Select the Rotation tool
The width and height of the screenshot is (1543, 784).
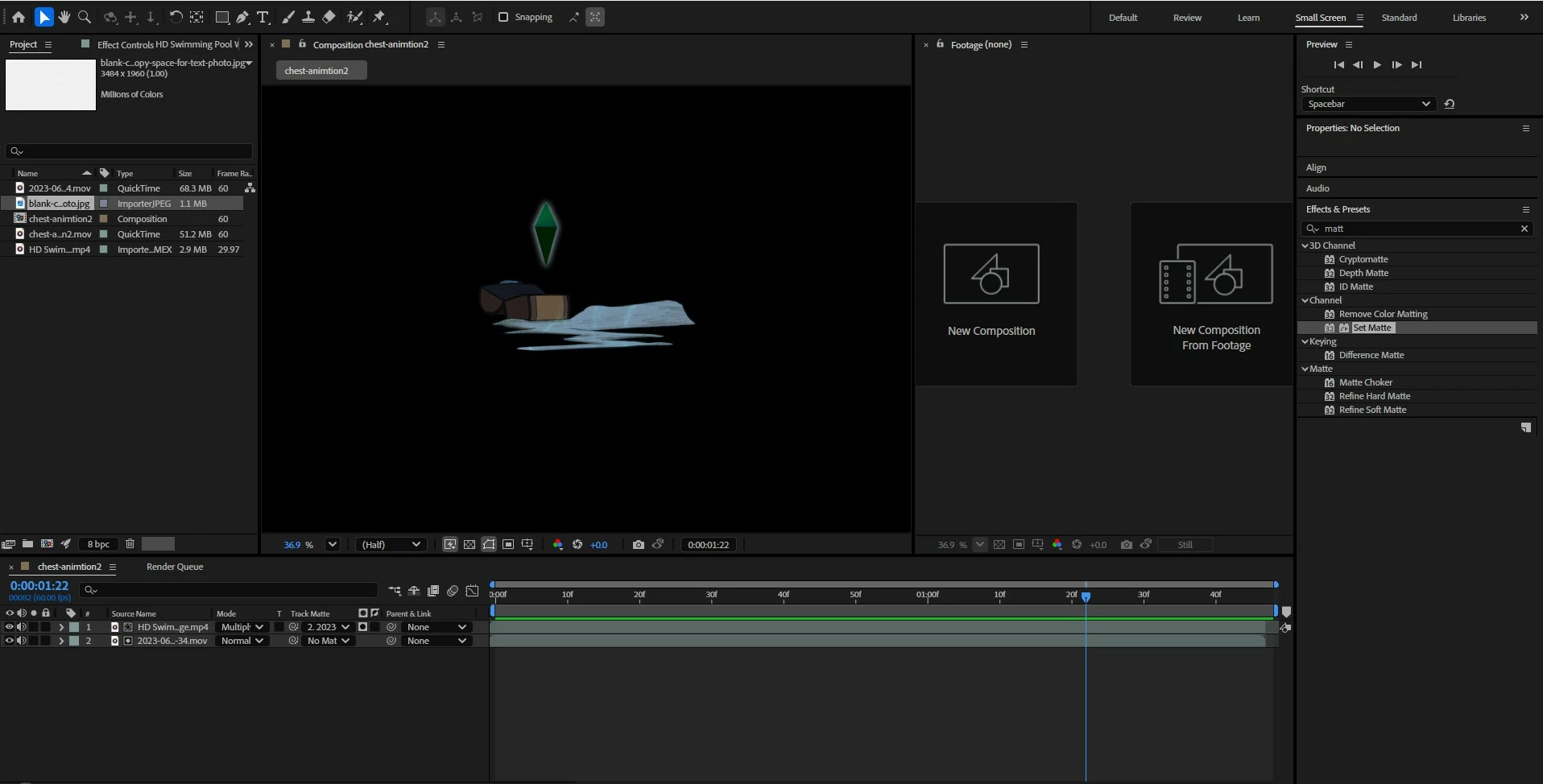coord(176,17)
